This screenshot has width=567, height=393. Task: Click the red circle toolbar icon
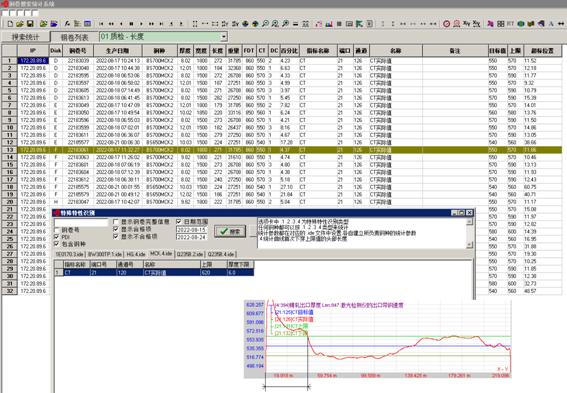point(447,24)
